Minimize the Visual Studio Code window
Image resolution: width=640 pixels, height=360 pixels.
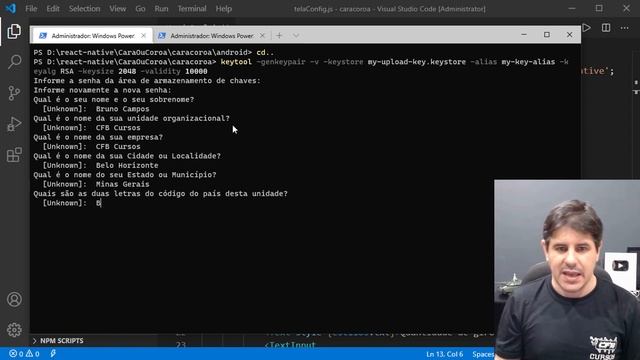tap(572, 9)
